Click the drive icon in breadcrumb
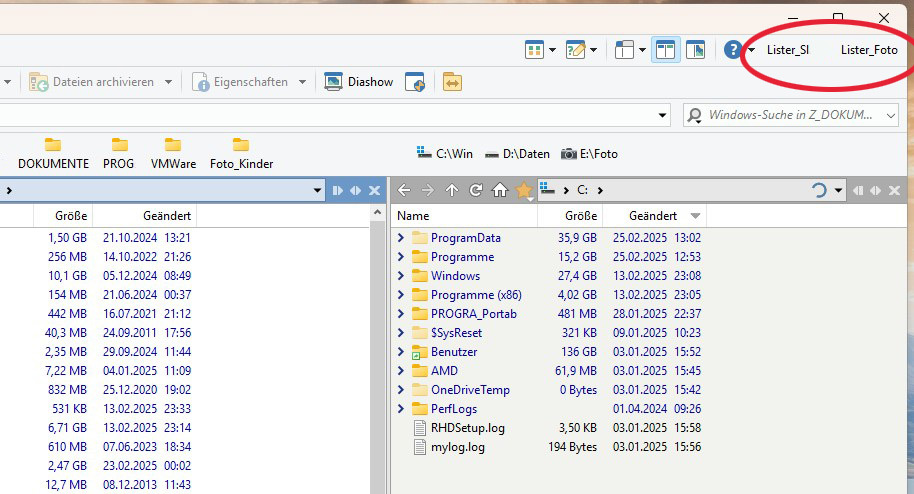Image resolution: width=914 pixels, height=494 pixels. (547, 188)
